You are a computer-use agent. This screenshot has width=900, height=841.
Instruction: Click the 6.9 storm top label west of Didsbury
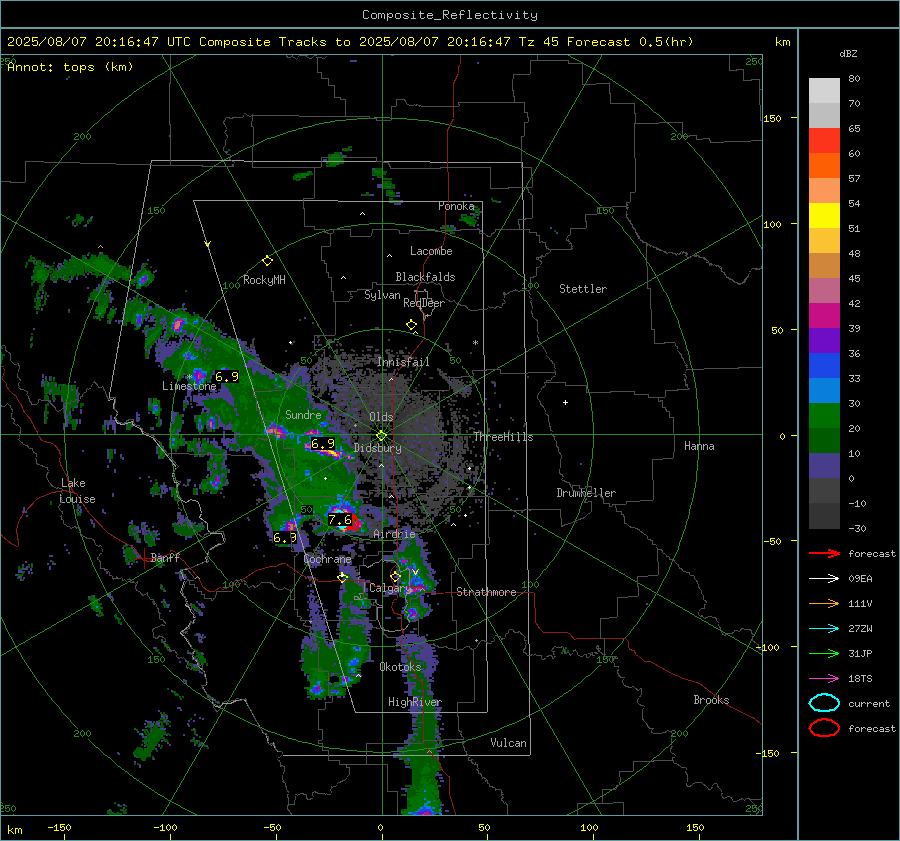coord(323,443)
